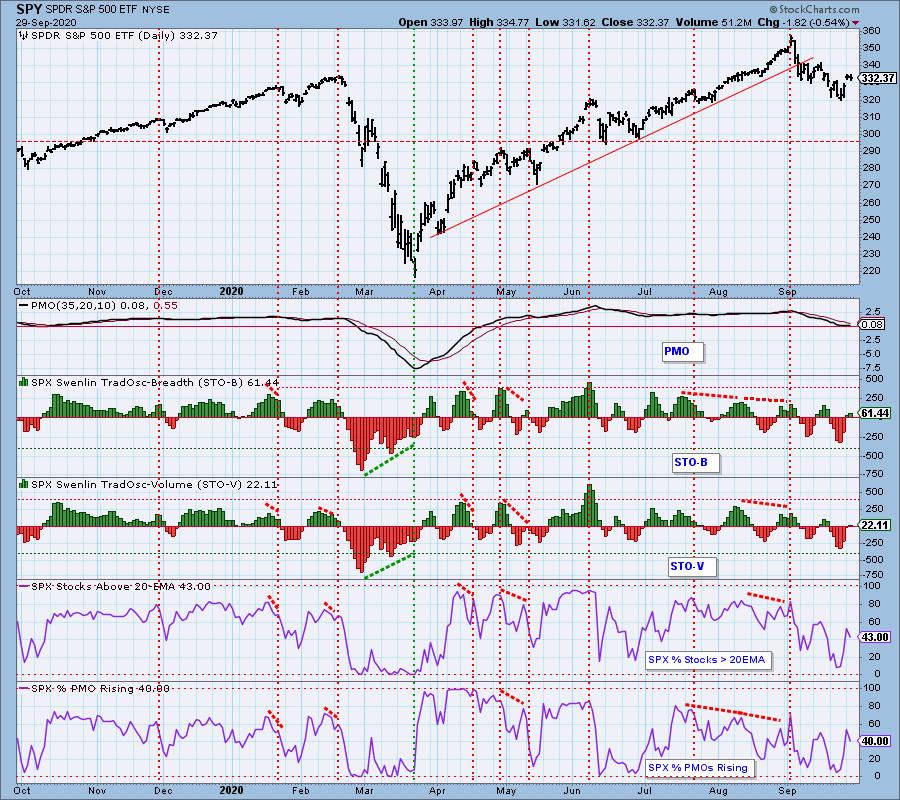Click the SPX Swenlin TradOsc-Breadth (STO-B) 61.44 legend
900x800 pixels.
[x=155, y=382]
